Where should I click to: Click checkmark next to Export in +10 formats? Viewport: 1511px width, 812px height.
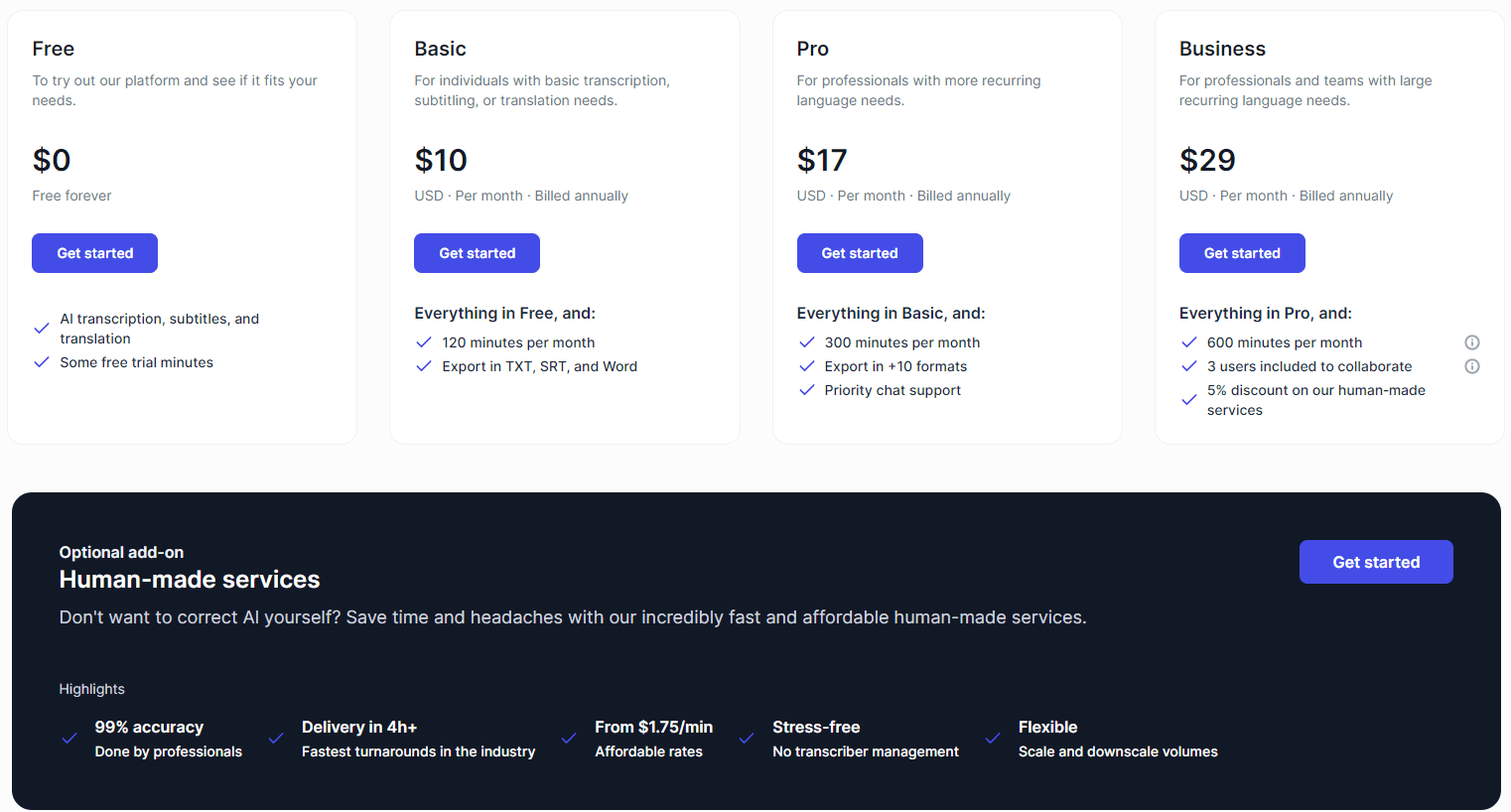(x=807, y=366)
